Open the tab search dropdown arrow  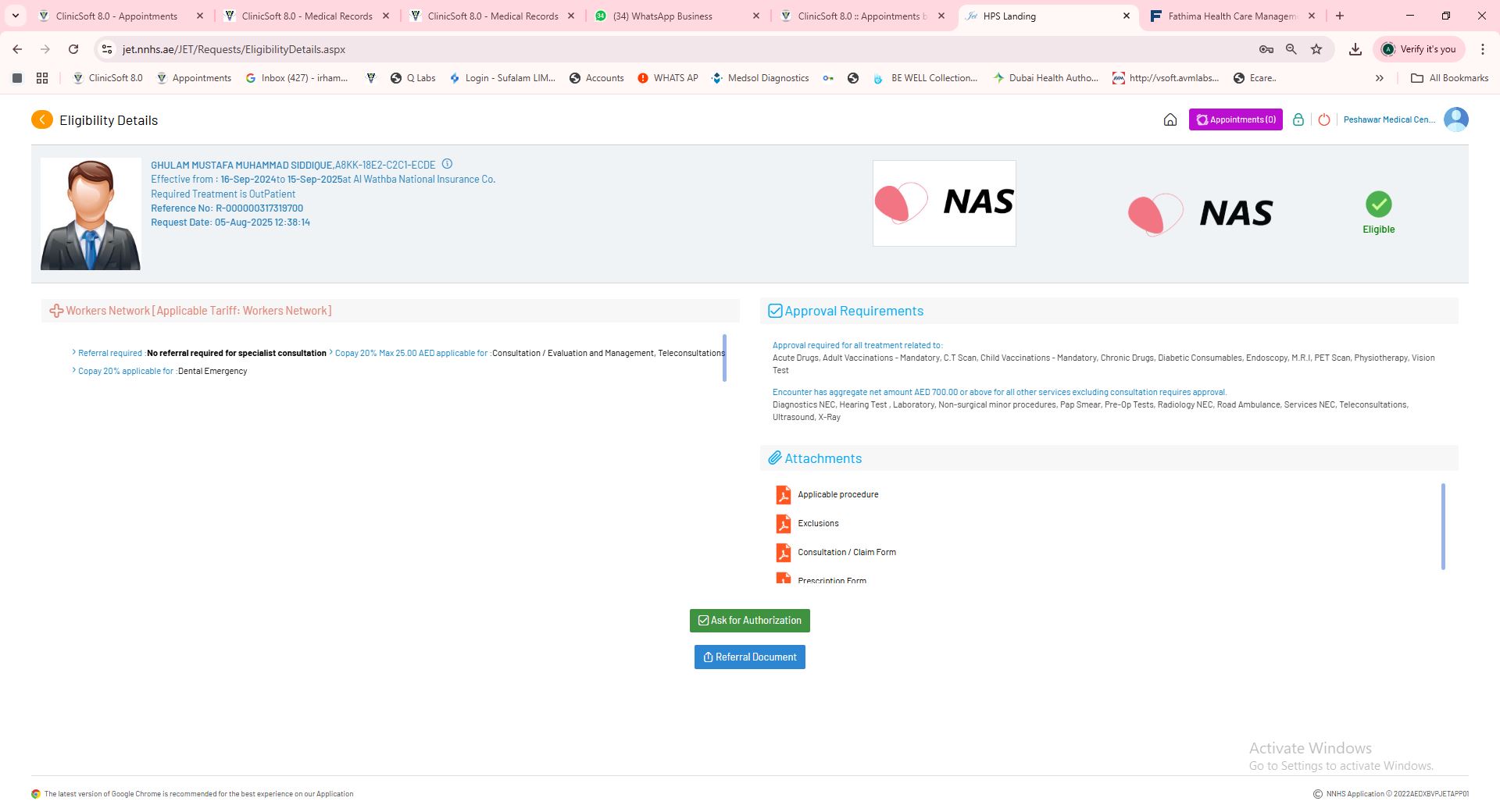[x=16, y=16]
